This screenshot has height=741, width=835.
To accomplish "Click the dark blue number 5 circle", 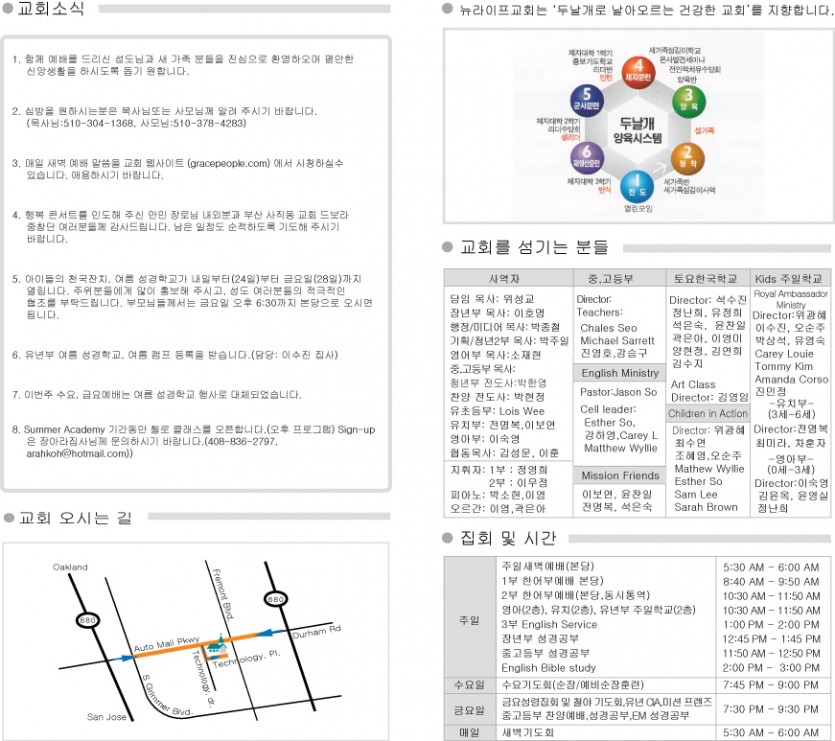I will click(x=586, y=100).
